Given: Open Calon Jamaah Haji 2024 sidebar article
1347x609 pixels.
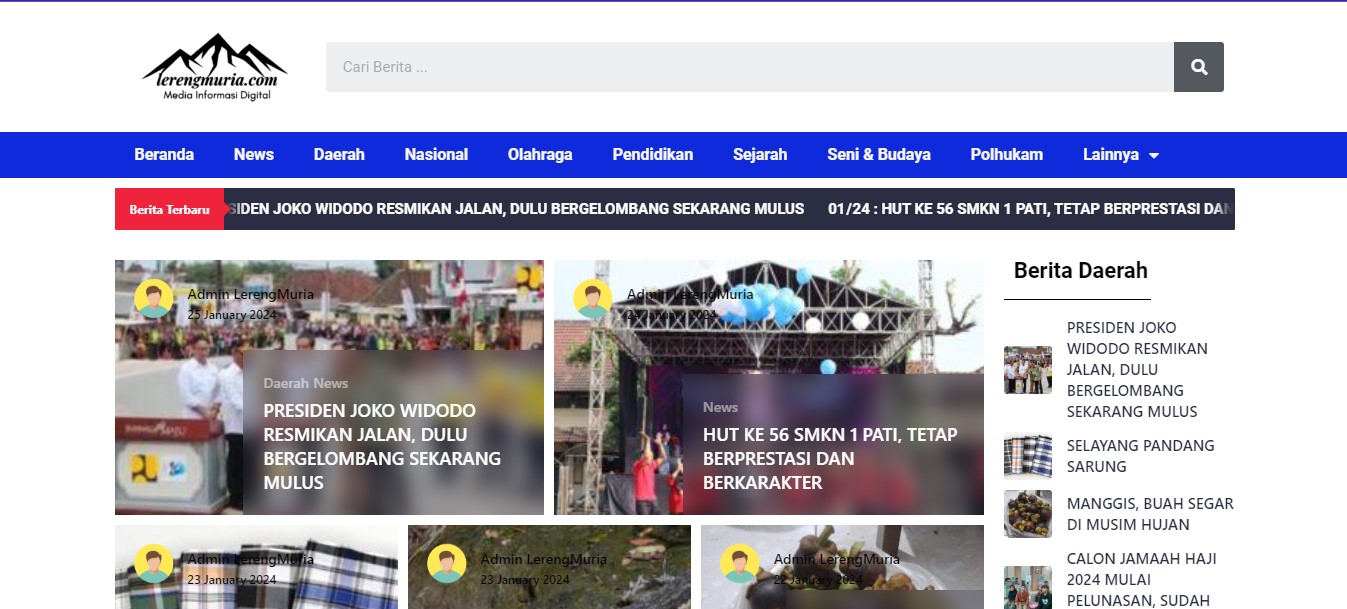Looking at the screenshot, I should [x=1139, y=579].
